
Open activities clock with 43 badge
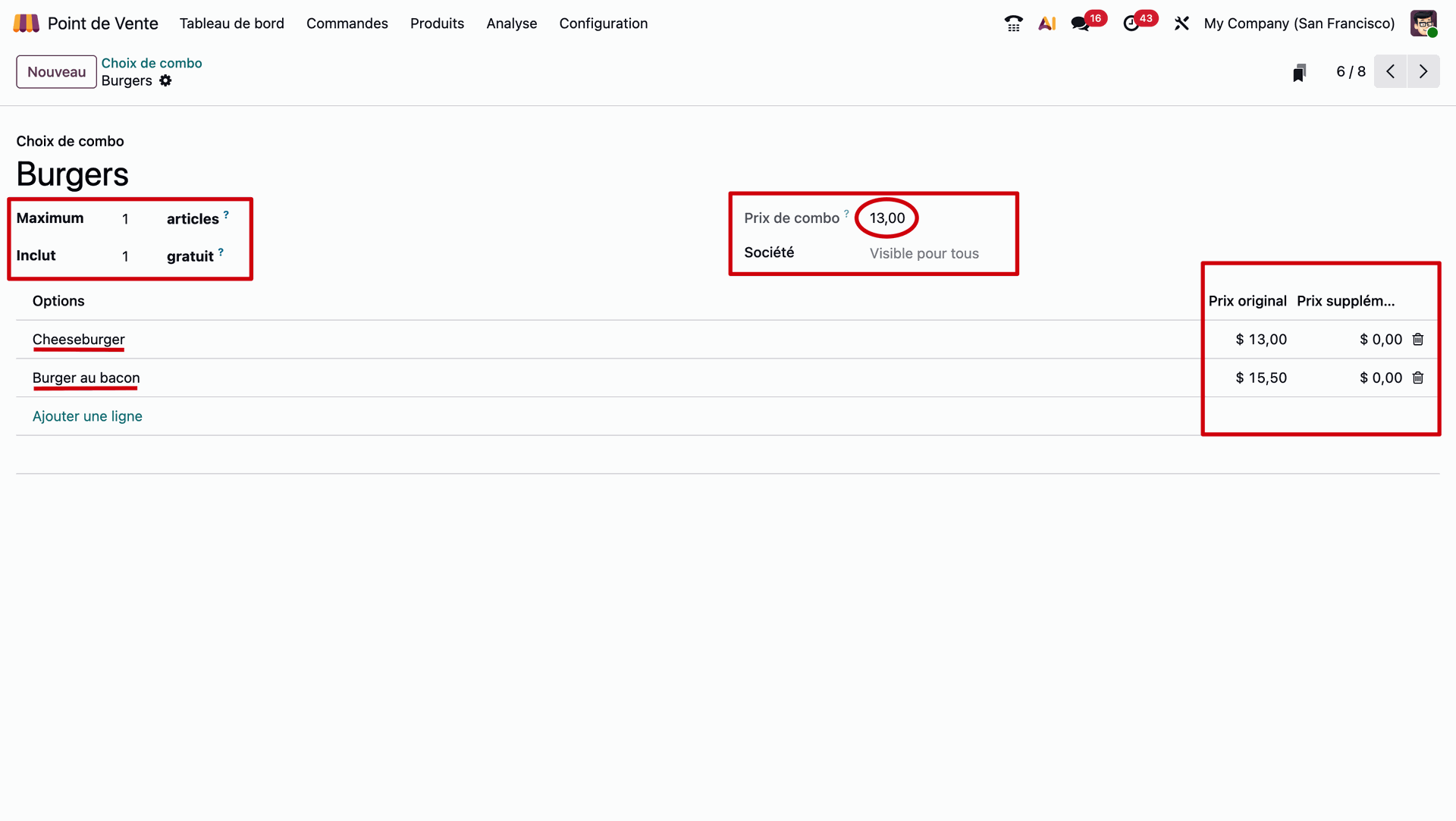point(1131,24)
